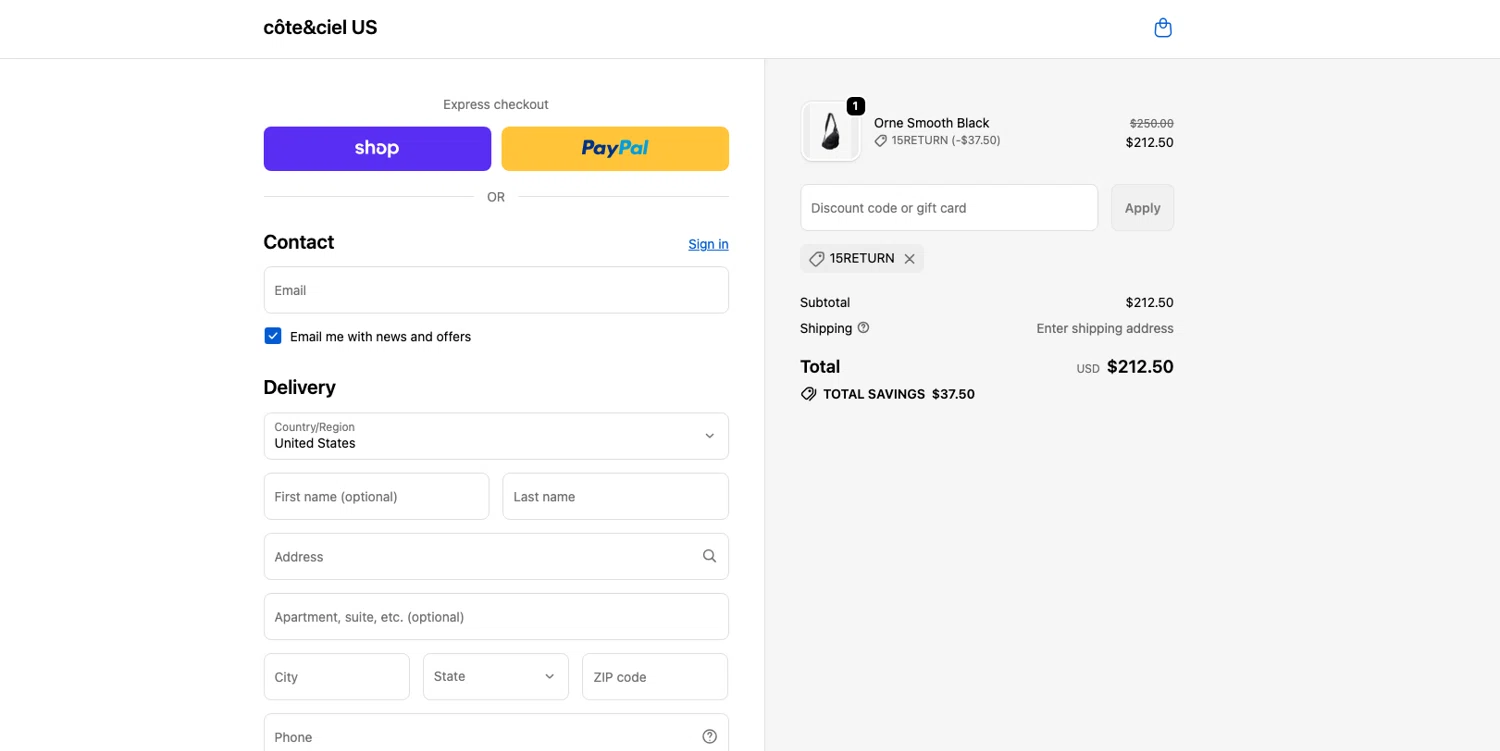Pay with PayPal express checkout
This screenshot has height=751, width=1500.
615,148
